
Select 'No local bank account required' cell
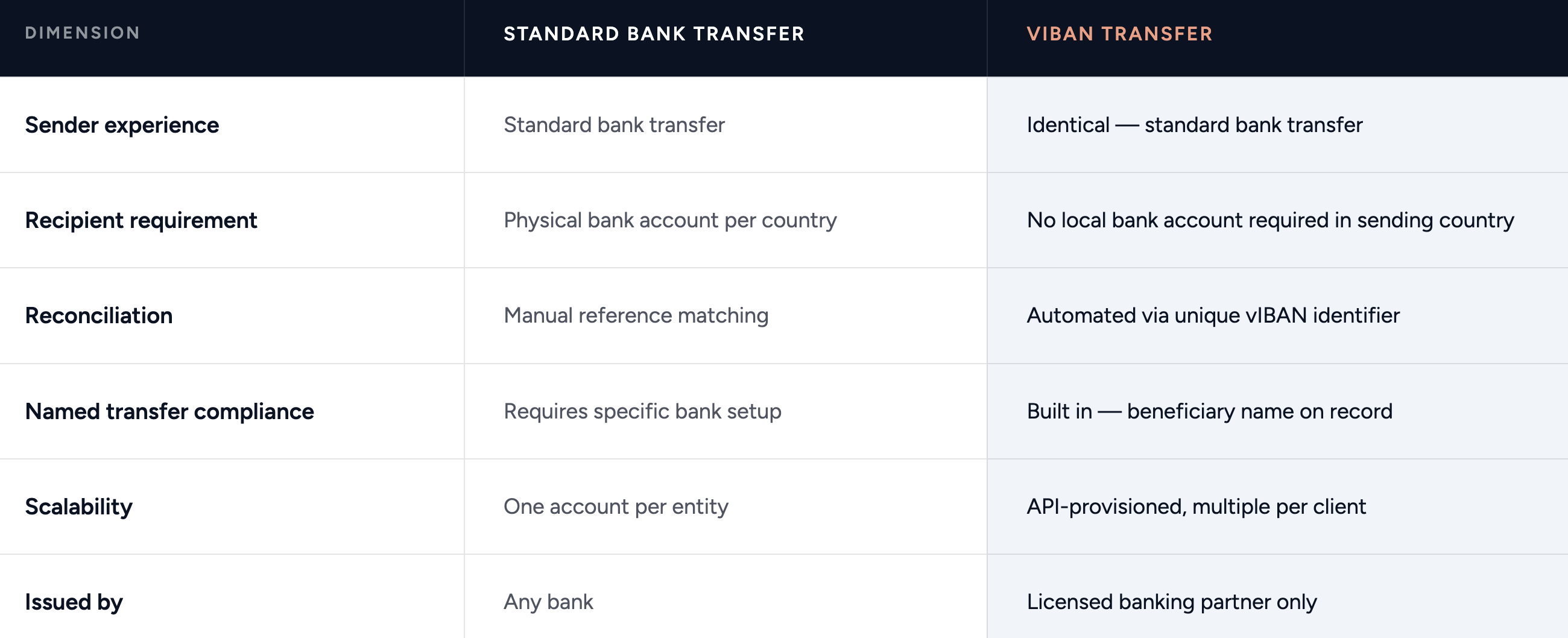coord(1270,220)
